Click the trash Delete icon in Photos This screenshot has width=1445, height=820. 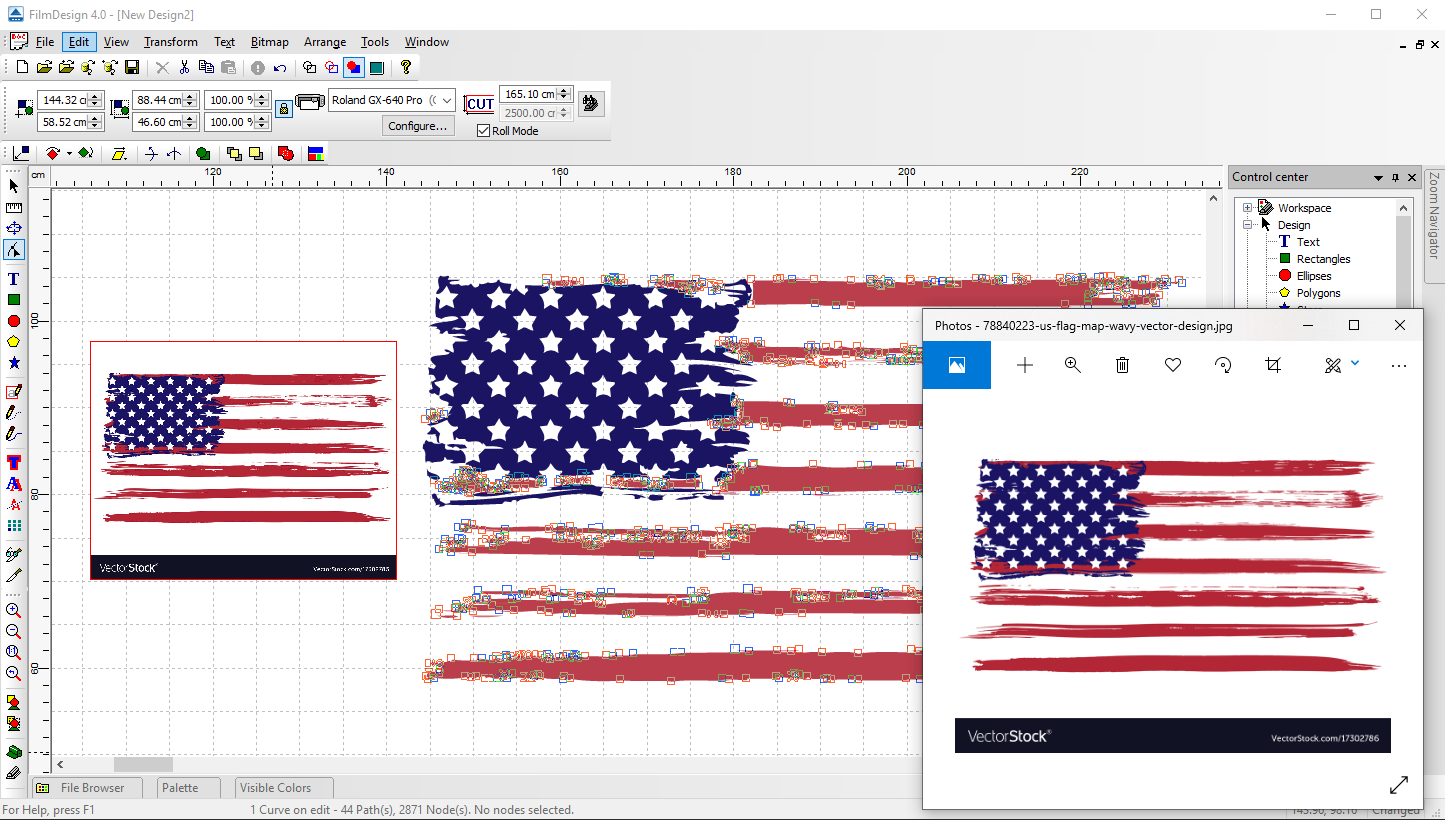point(1122,366)
